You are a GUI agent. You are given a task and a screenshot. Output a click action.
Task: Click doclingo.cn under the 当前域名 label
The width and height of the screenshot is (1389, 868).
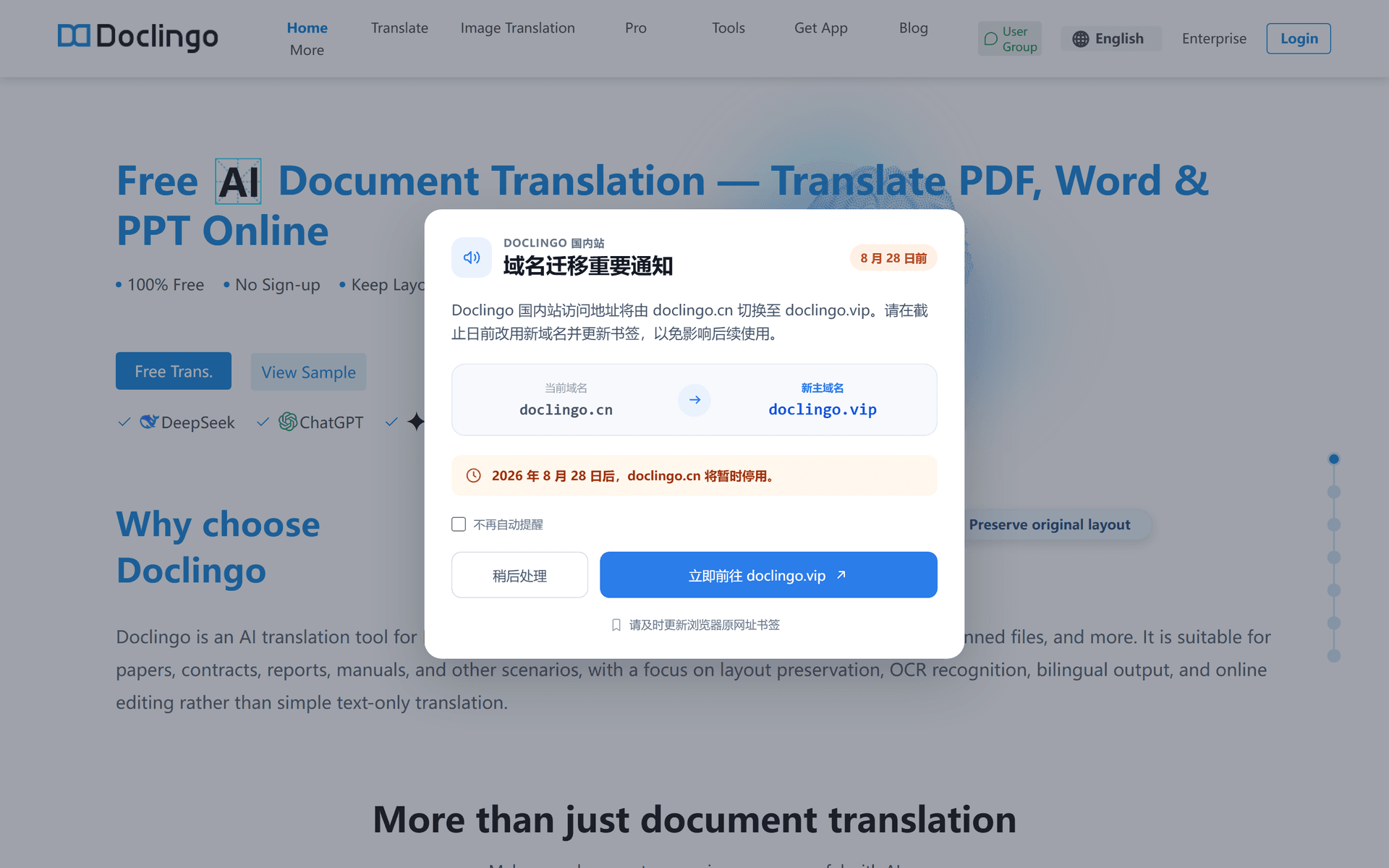[x=566, y=409]
